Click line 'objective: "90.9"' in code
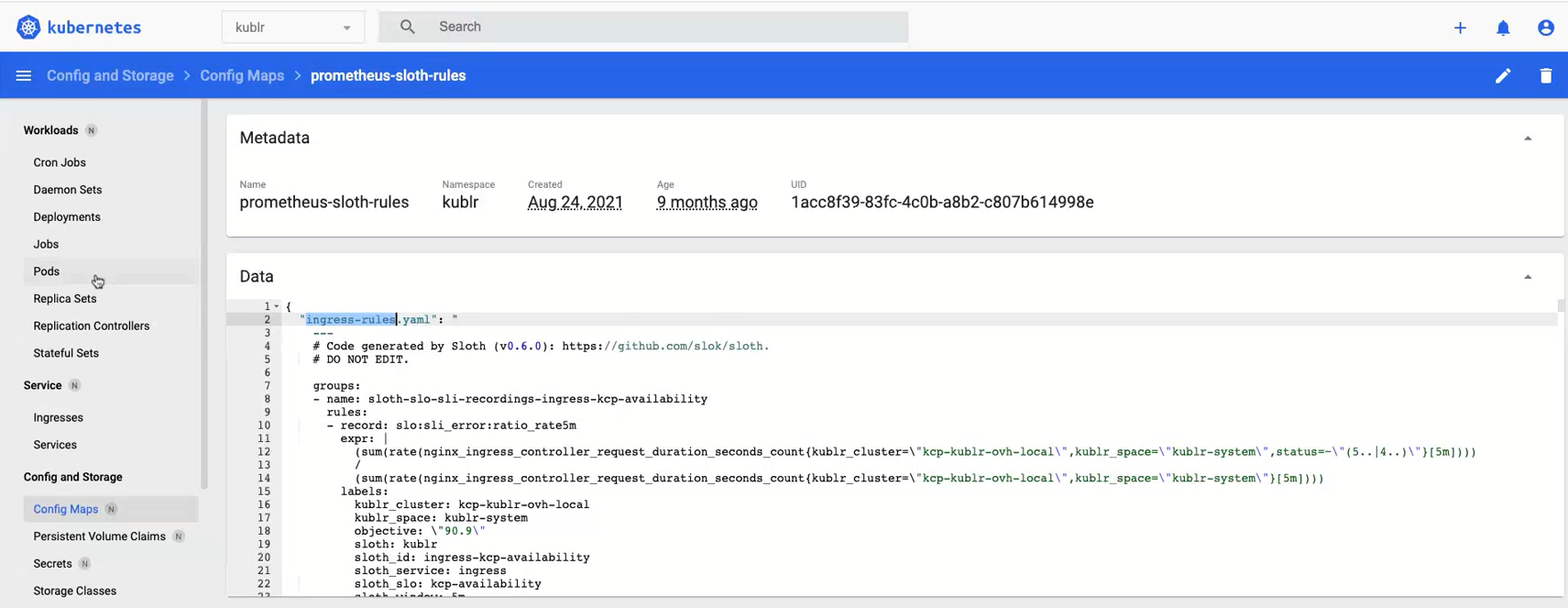This screenshot has width=1568, height=608. (420, 531)
